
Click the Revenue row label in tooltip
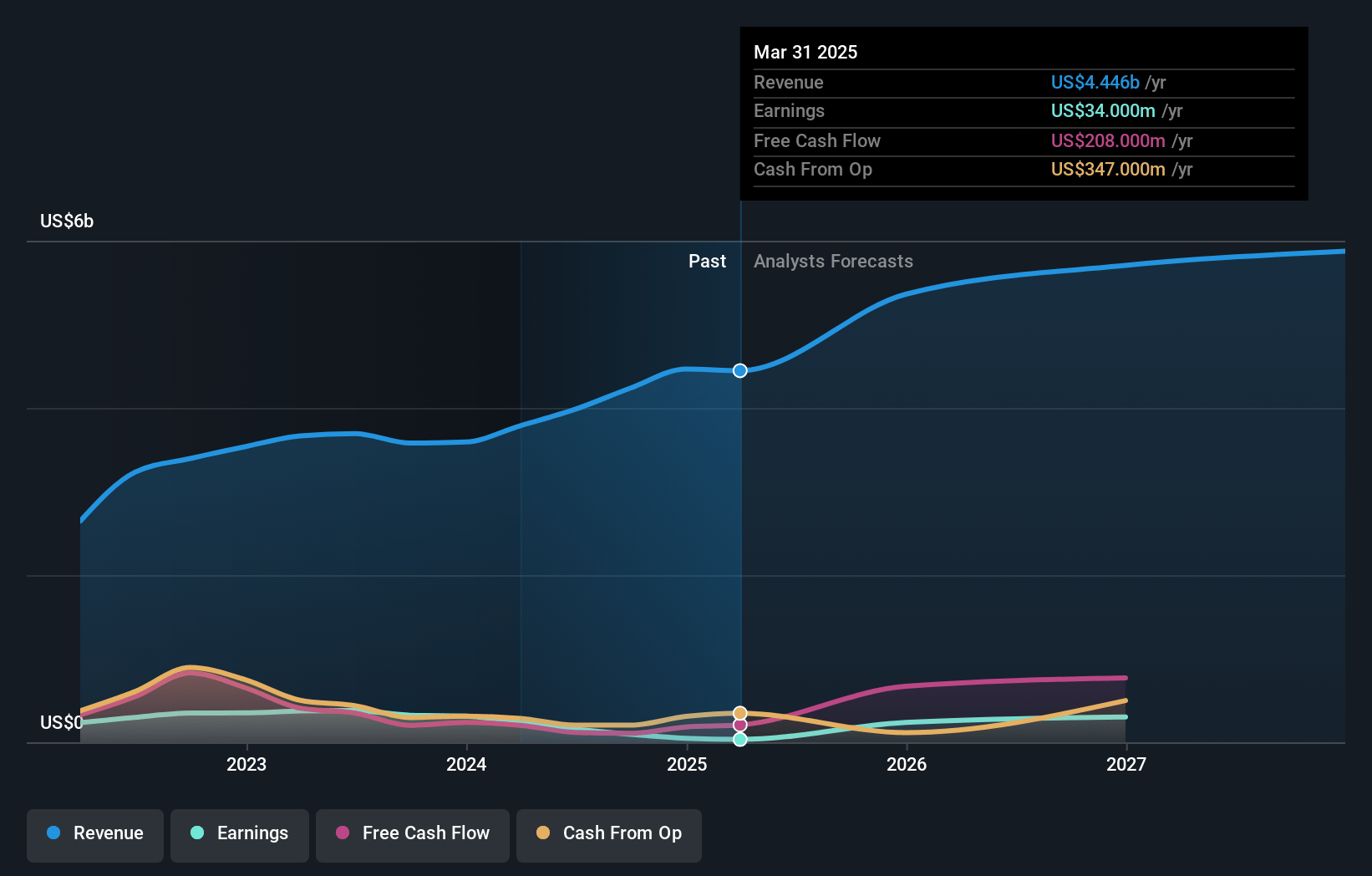[x=788, y=82]
